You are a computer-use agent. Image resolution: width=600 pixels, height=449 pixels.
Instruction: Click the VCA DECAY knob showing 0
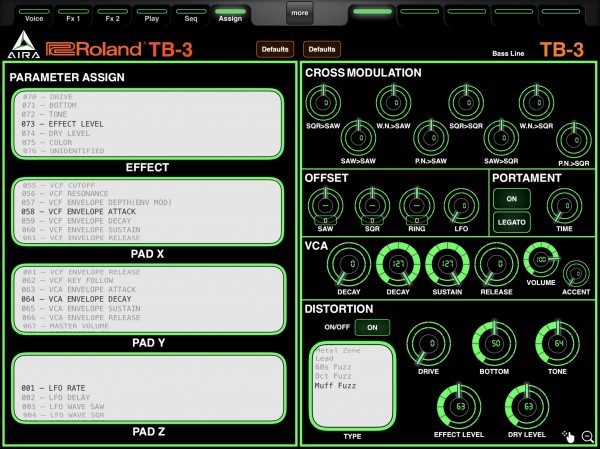click(x=349, y=264)
